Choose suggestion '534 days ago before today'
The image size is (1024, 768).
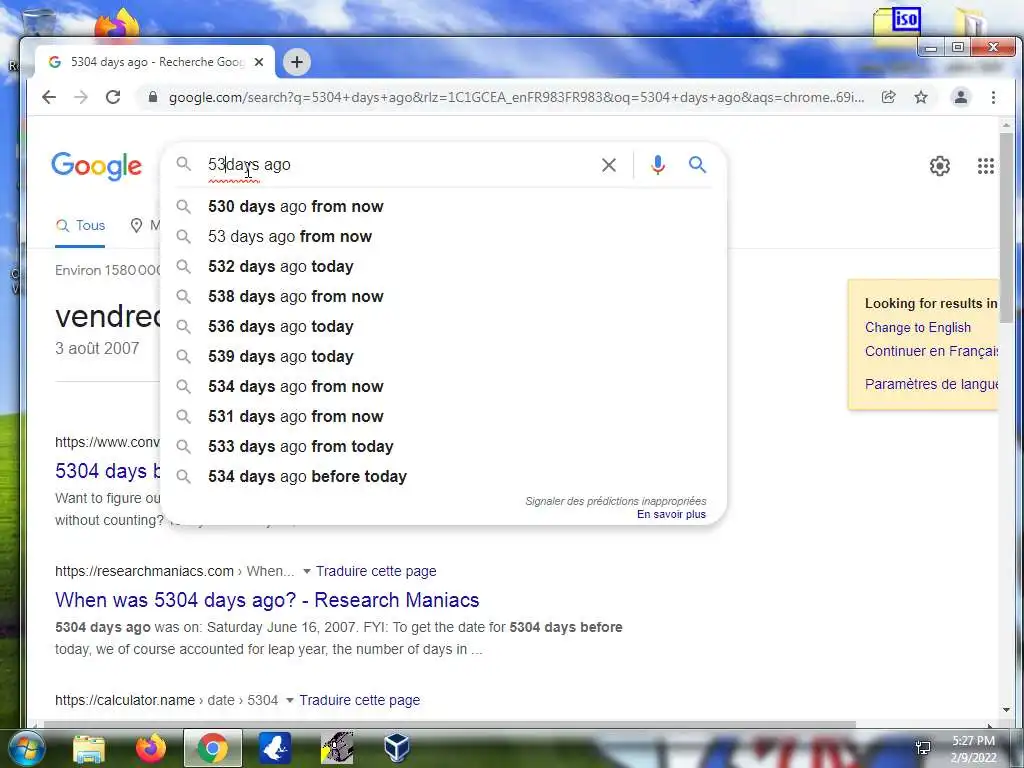[443, 477]
